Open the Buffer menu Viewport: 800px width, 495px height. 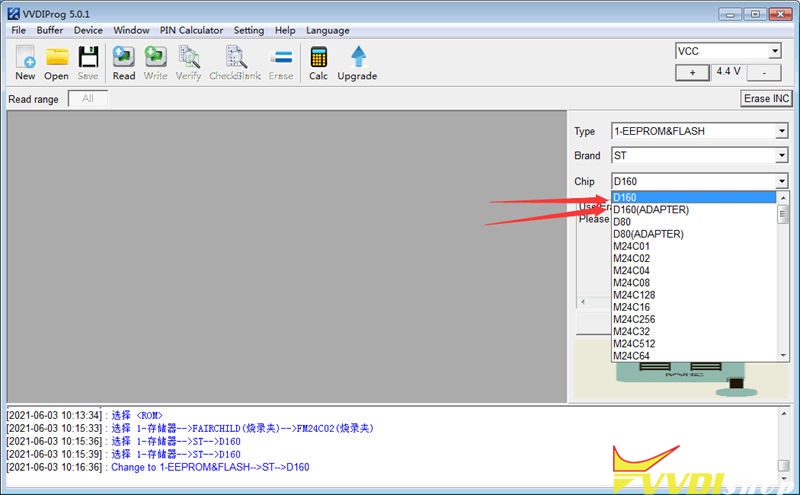[49, 30]
